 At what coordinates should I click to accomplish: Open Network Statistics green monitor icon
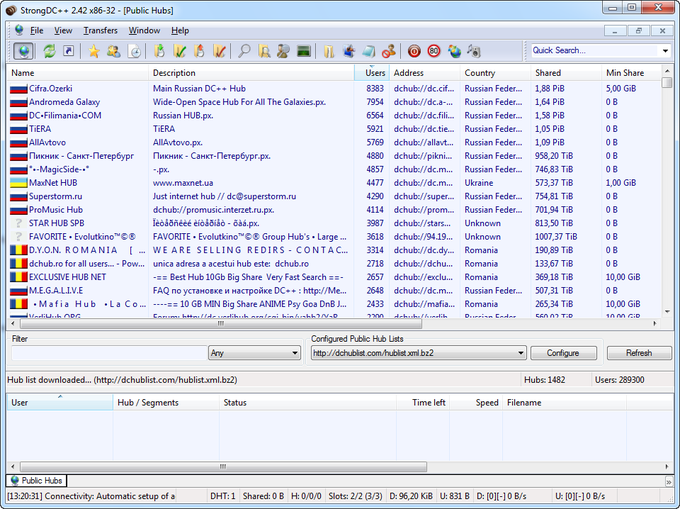[x=304, y=51]
